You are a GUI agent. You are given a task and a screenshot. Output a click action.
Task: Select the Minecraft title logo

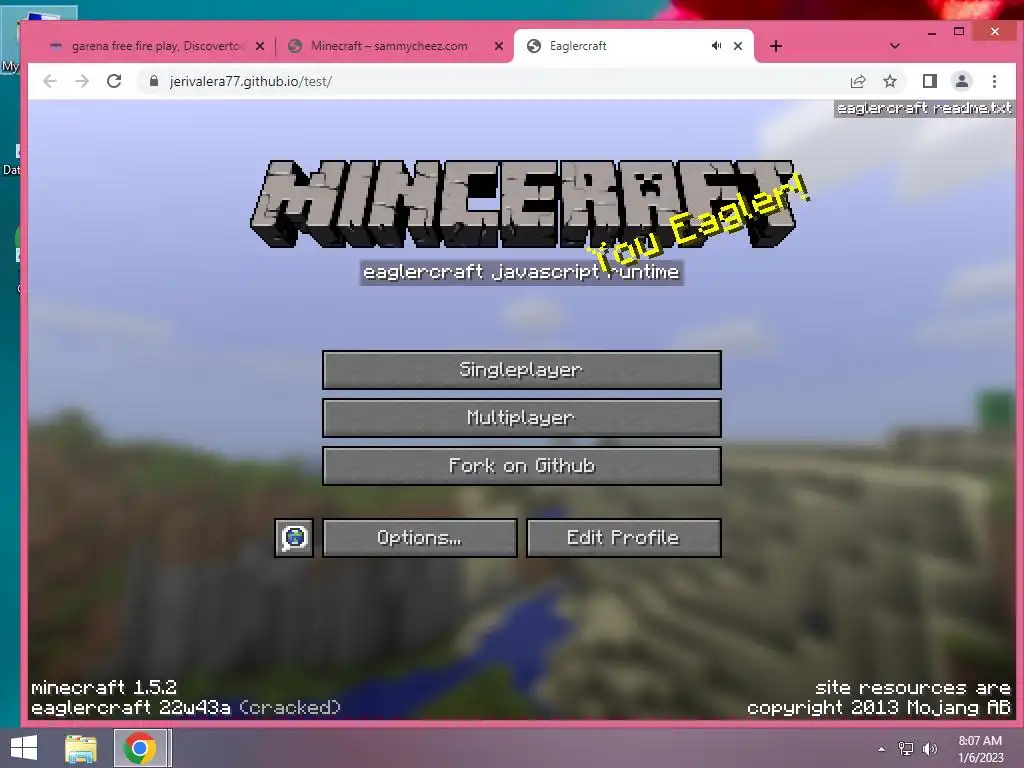coord(522,204)
